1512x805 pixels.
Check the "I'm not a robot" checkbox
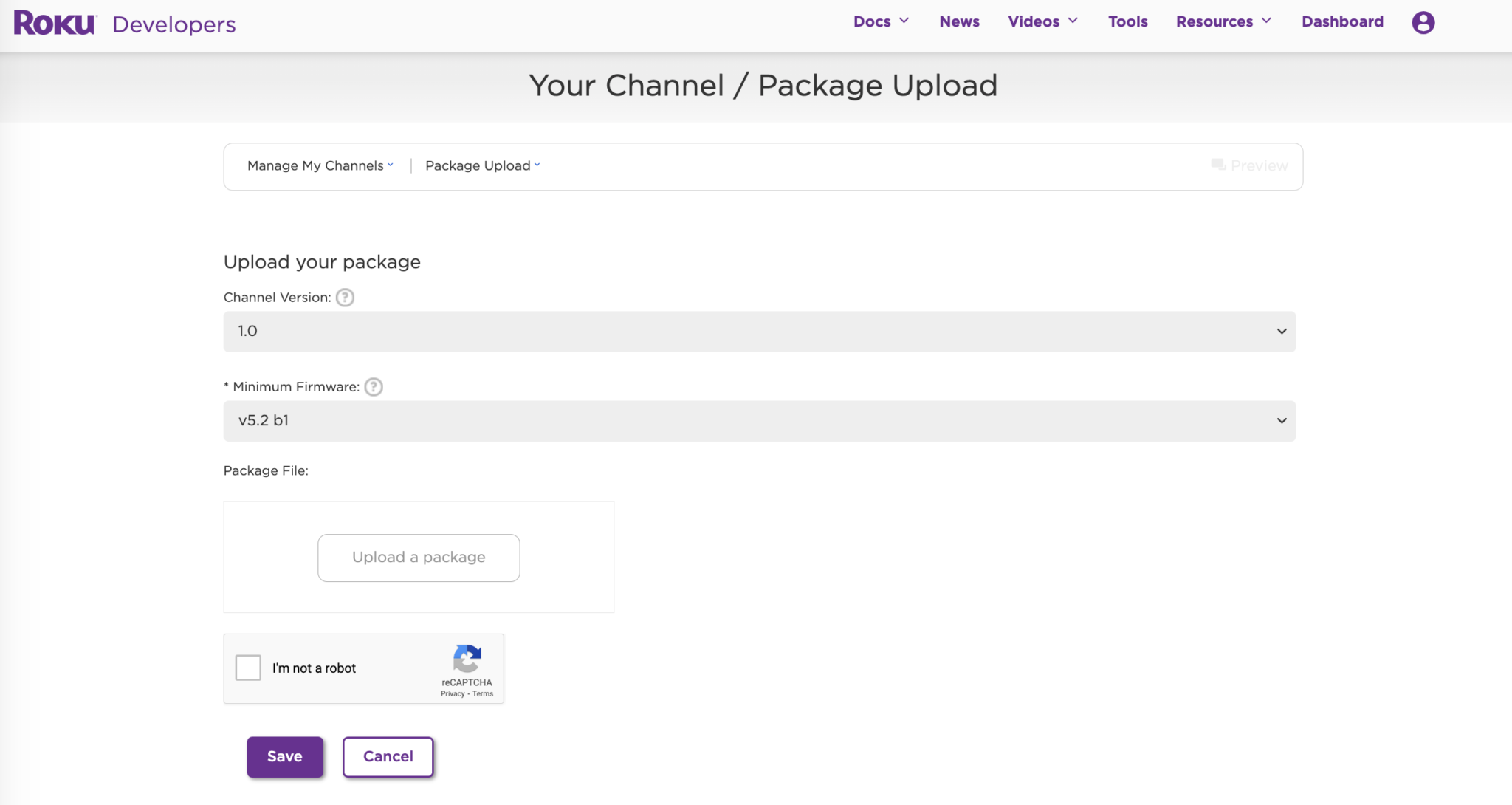(x=248, y=667)
